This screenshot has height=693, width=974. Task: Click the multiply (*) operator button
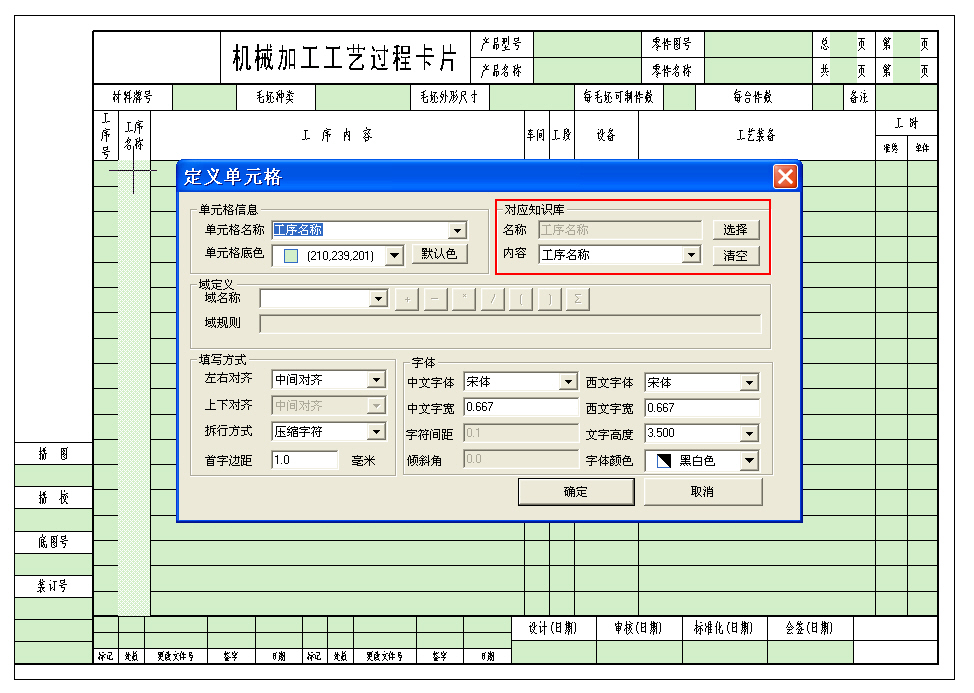(464, 299)
